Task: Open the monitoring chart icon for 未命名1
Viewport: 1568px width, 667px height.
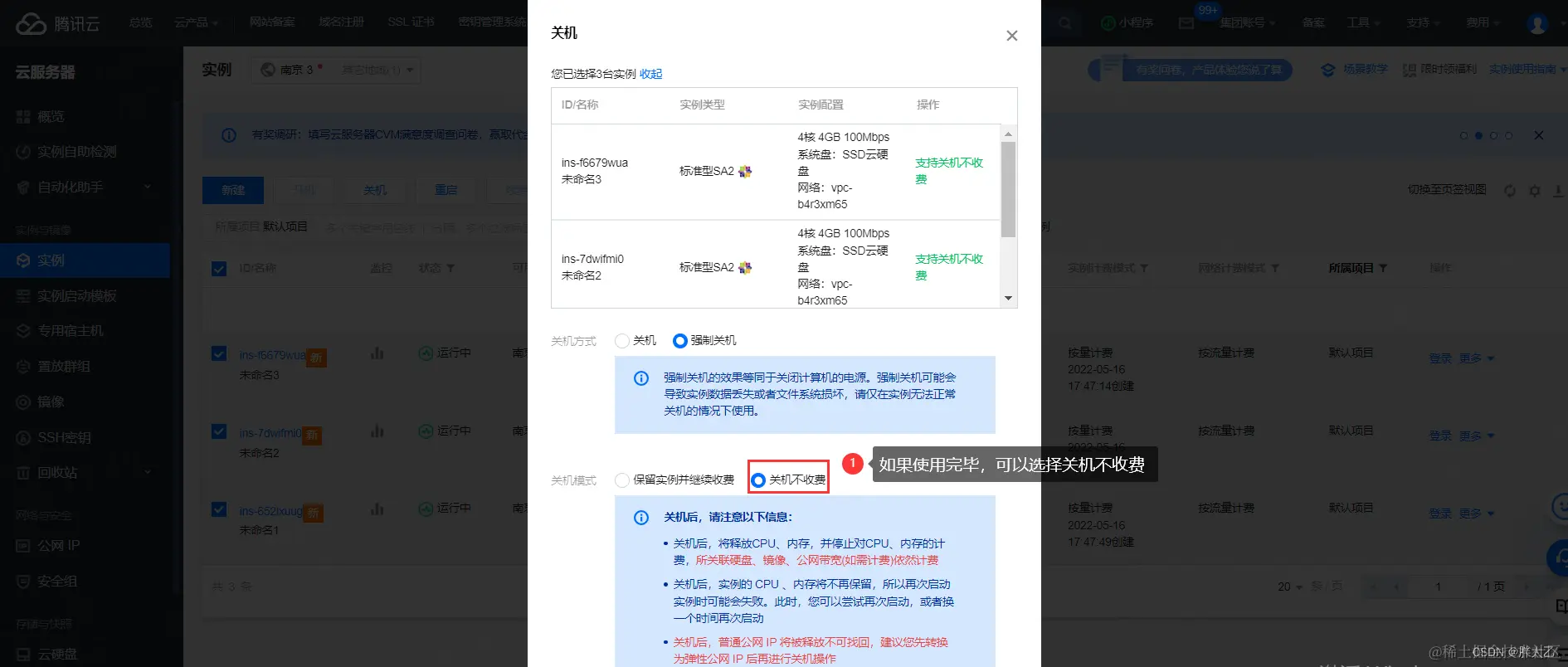Action: pyautogui.click(x=377, y=509)
